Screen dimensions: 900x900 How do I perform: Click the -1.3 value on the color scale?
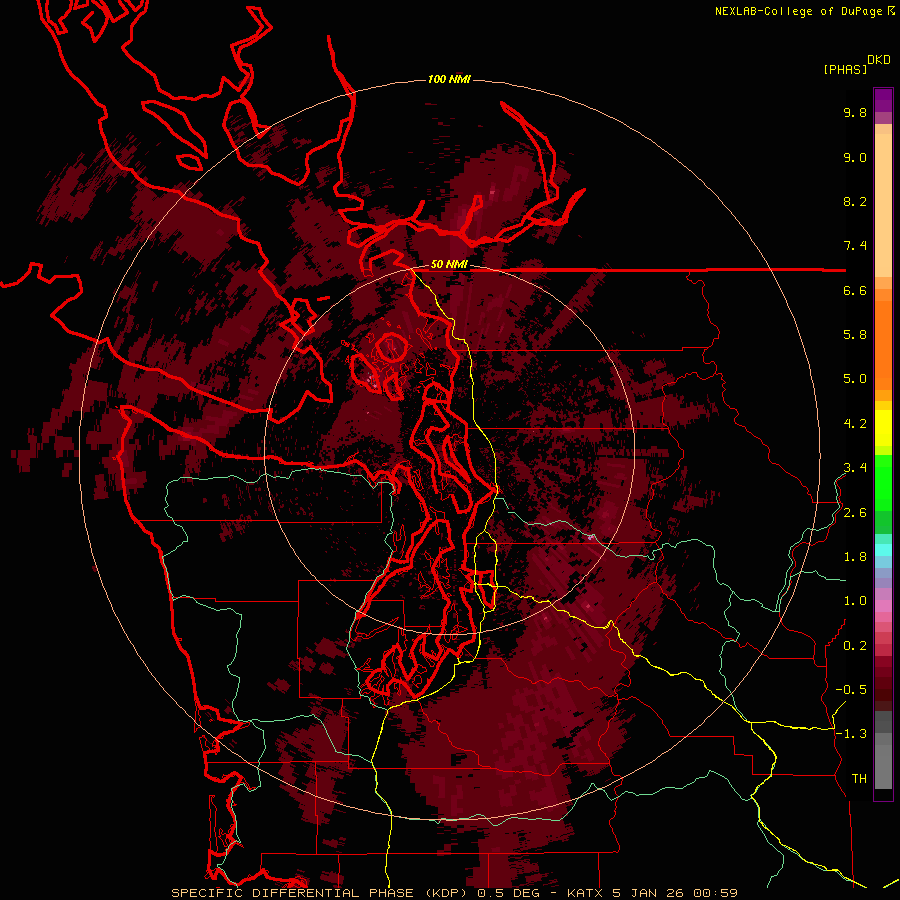[851, 734]
